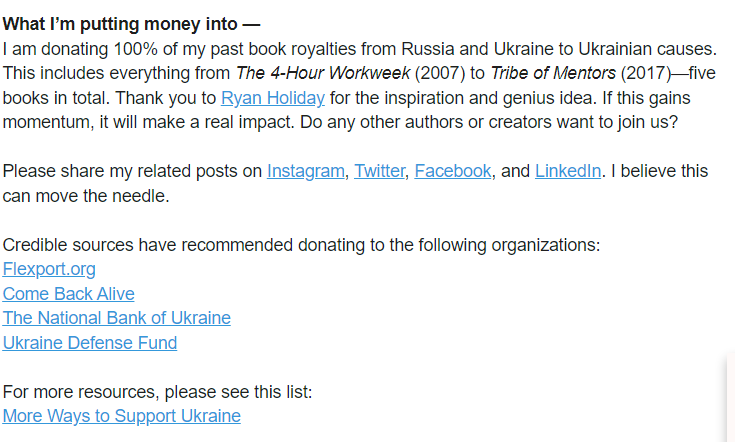Viewport: 735px width, 442px height.
Task: Open the Ukraine Defense Fund link
Action: tap(90, 343)
